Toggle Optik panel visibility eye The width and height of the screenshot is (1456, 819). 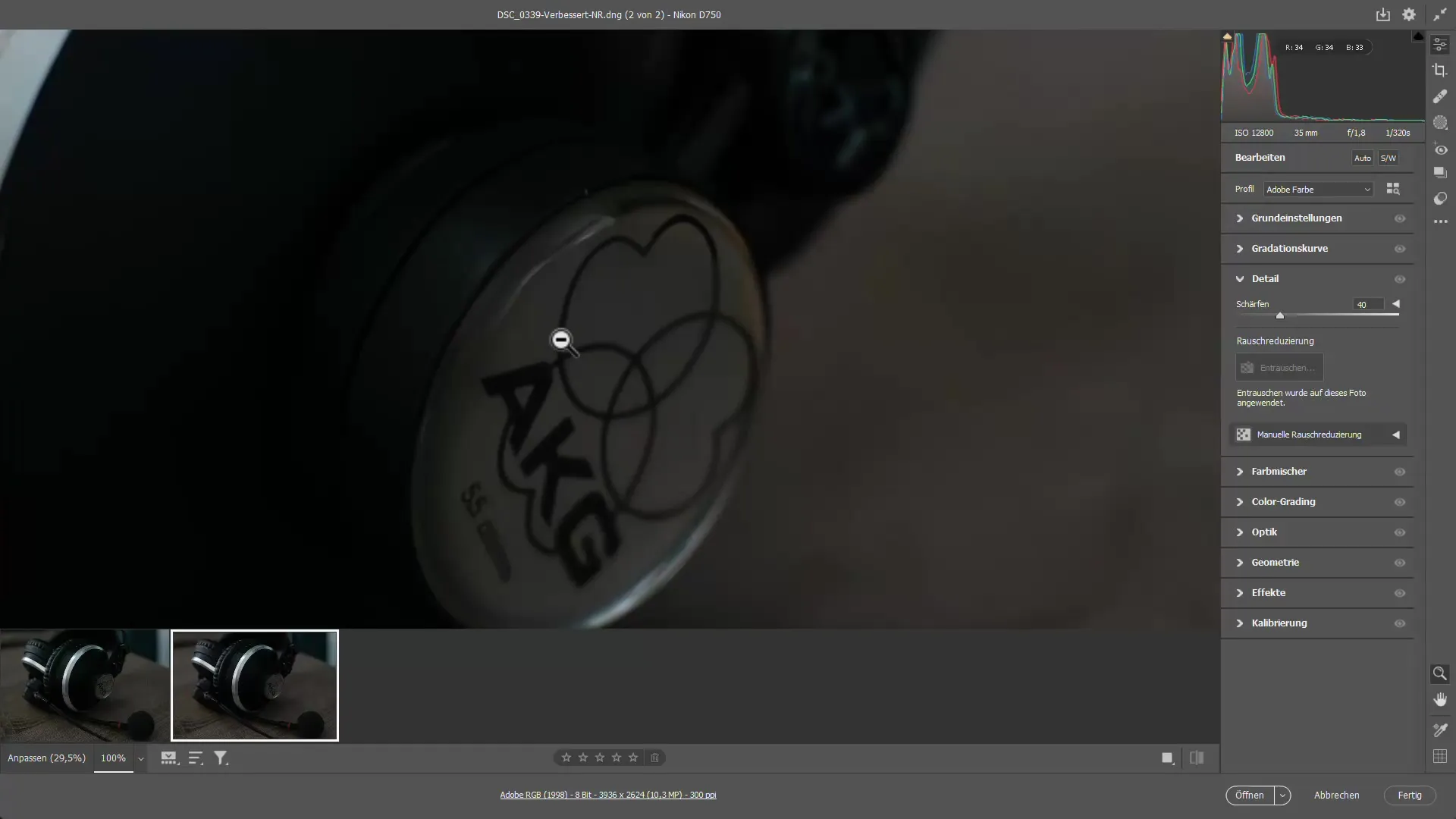coord(1400,532)
